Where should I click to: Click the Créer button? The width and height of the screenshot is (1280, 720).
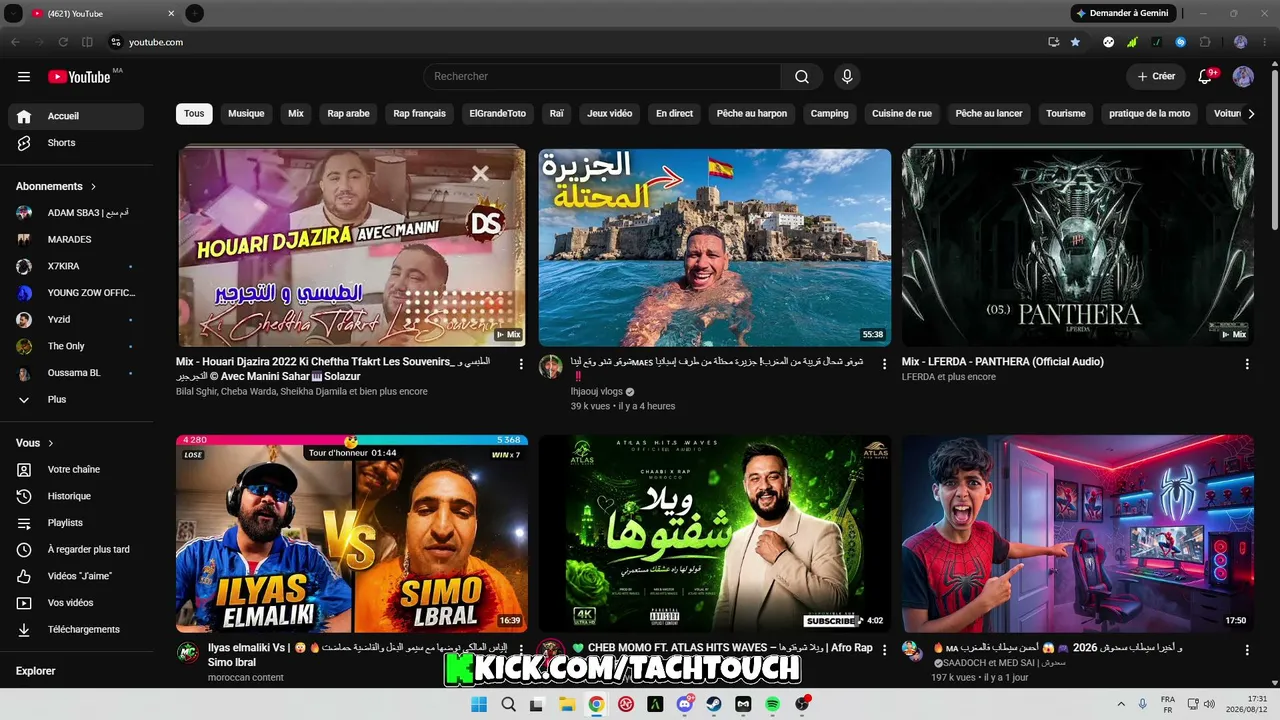(x=1156, y=77)
